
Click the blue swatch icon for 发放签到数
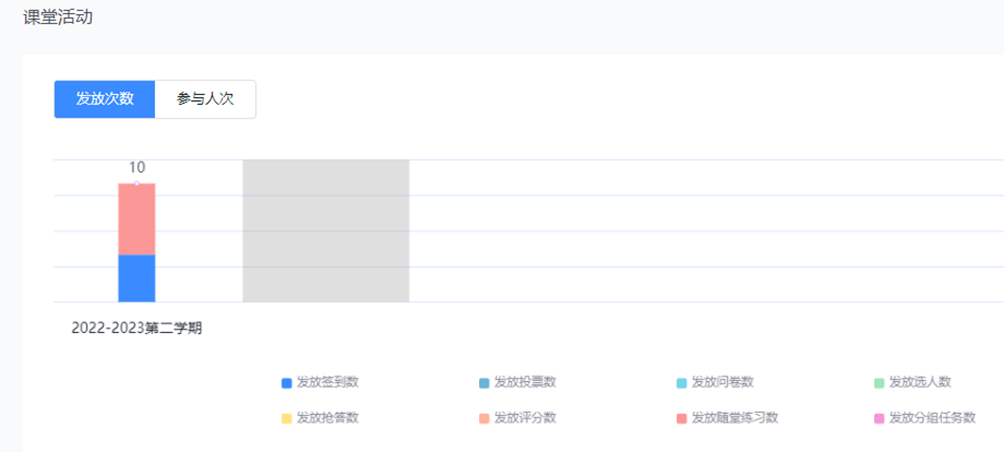[287, 383]
